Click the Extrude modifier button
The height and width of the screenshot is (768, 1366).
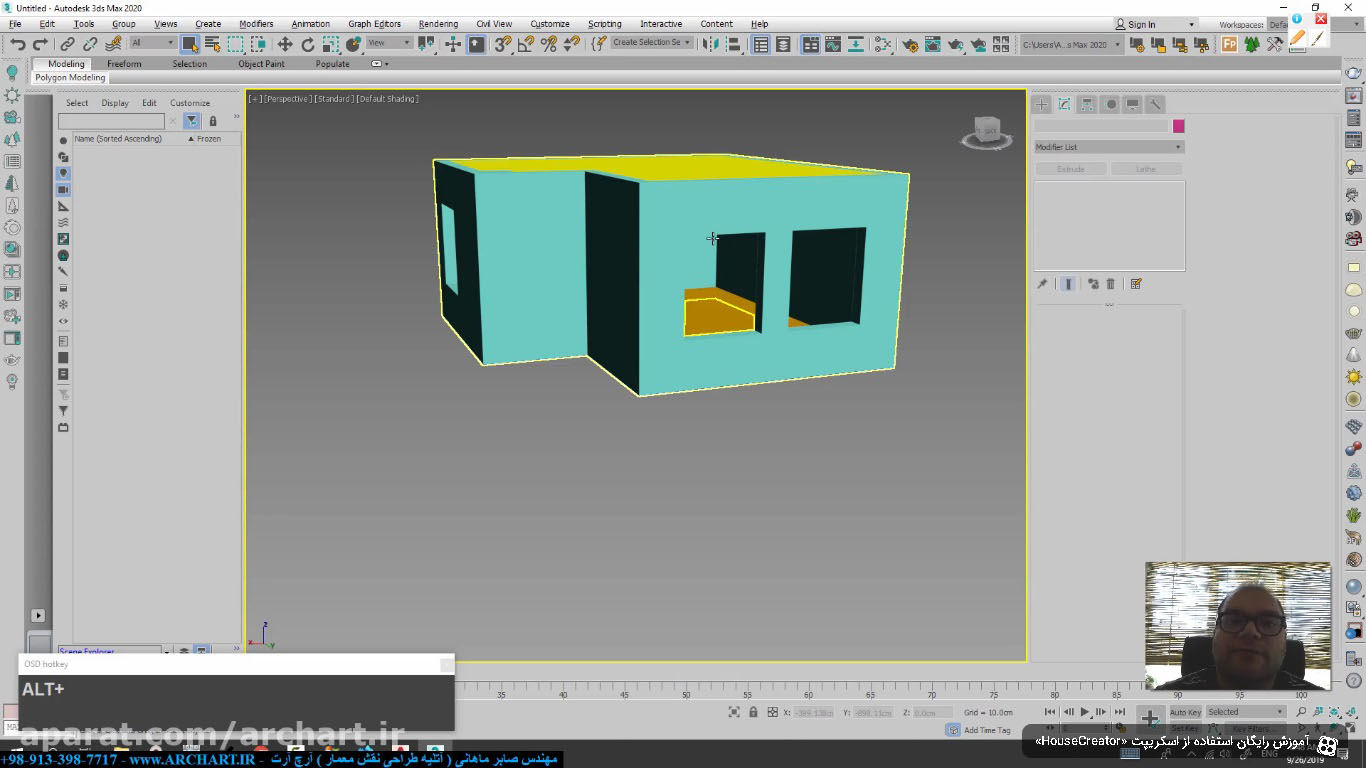point(1071,169)
